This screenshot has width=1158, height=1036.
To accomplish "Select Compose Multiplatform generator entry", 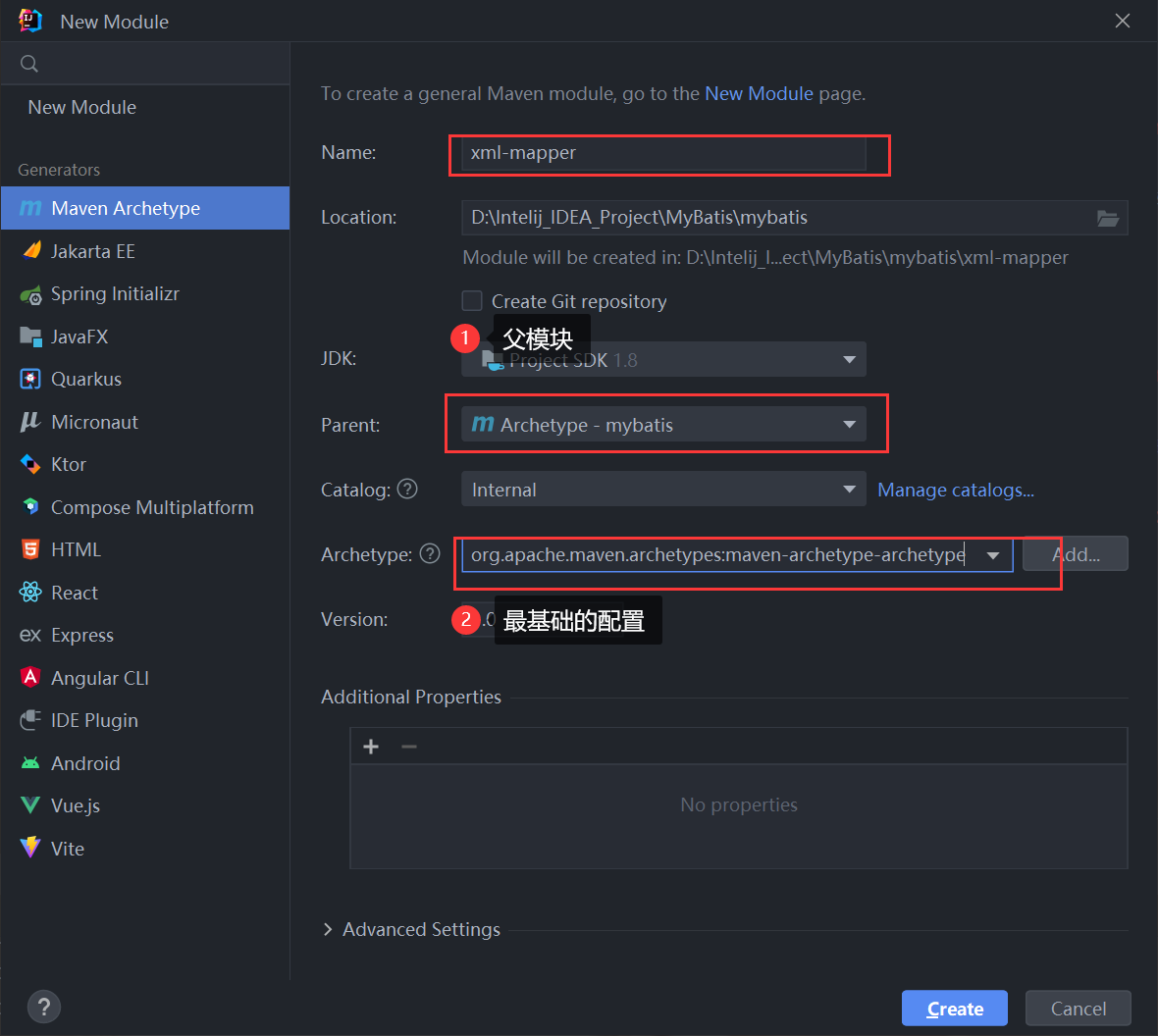I will point(145,507).
